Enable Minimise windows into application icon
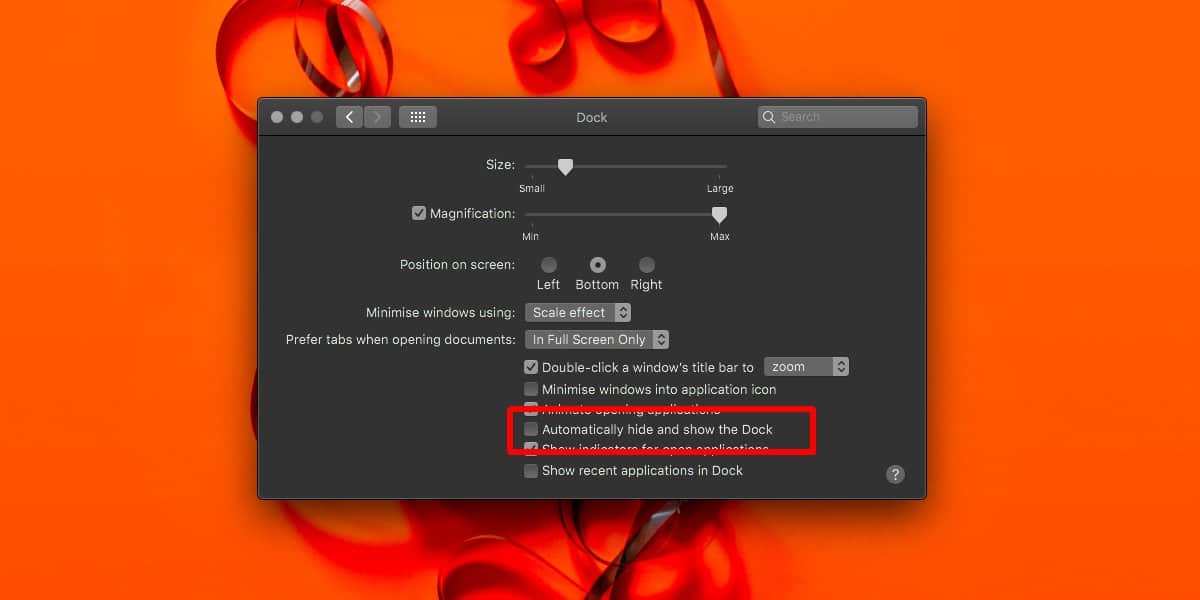The width and height of the screenshot is (1200, 600). point(531,389)
